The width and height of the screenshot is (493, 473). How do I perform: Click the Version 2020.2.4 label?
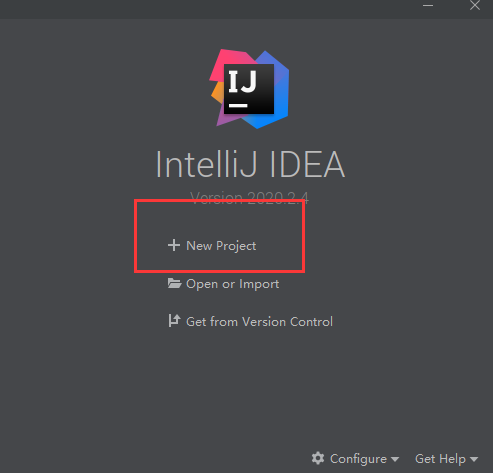[x=249, y=198]
